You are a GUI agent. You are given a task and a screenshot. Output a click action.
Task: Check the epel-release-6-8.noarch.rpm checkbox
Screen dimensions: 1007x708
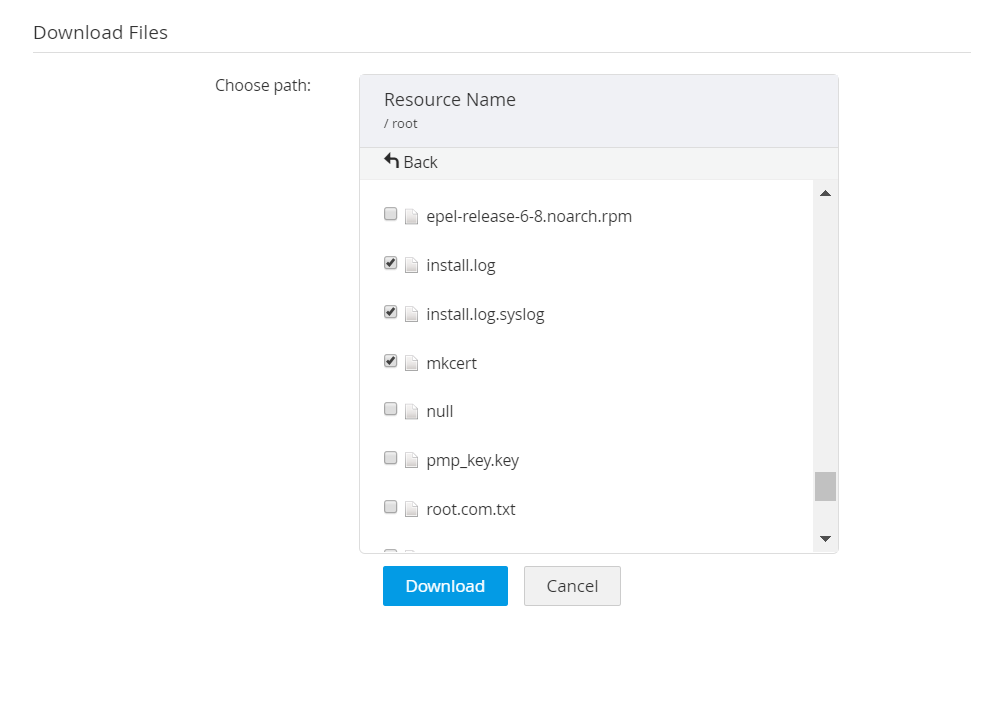coord(391,214)
